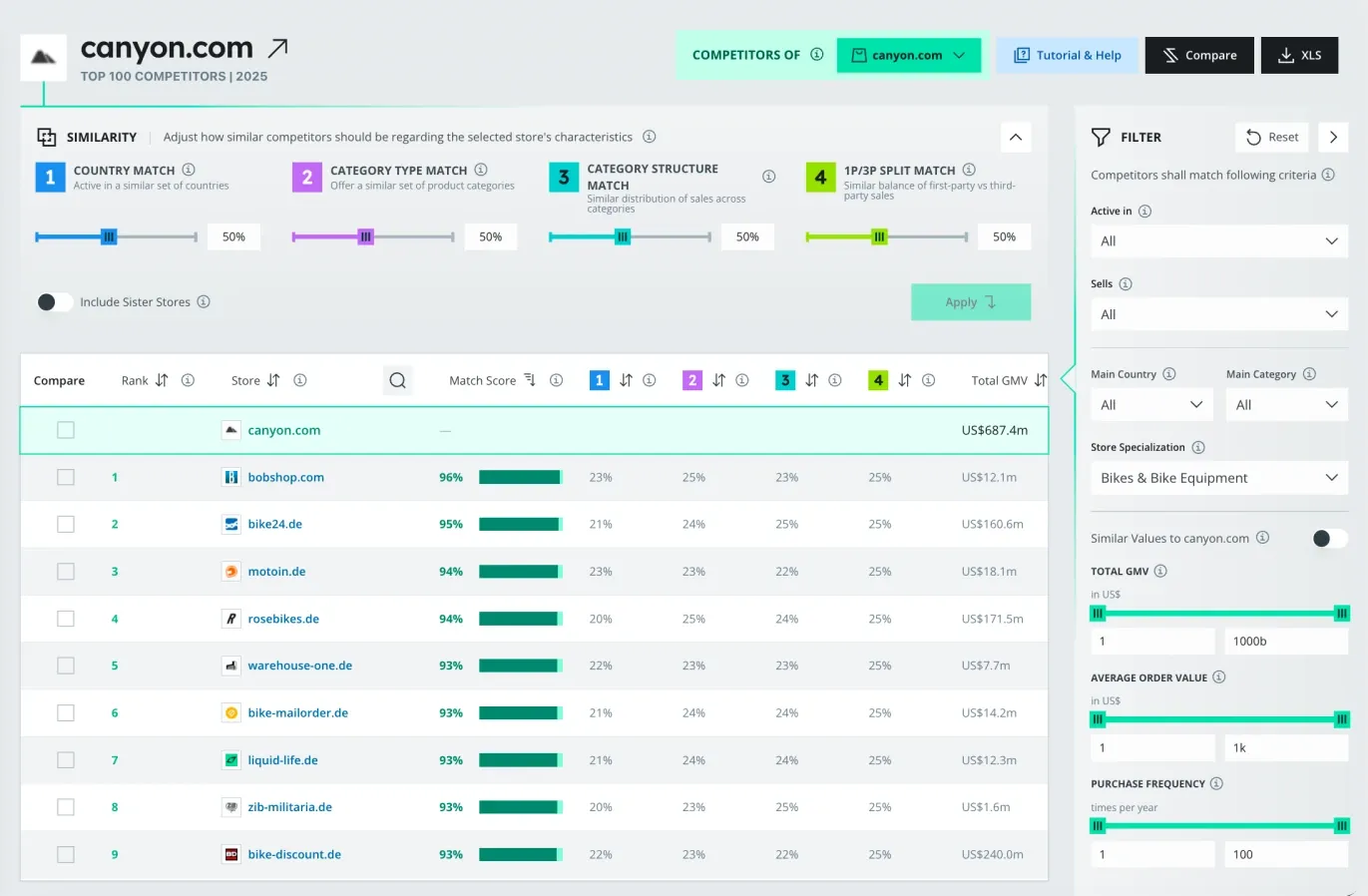Open the zib-militaria.de store link

pos(289,807)
